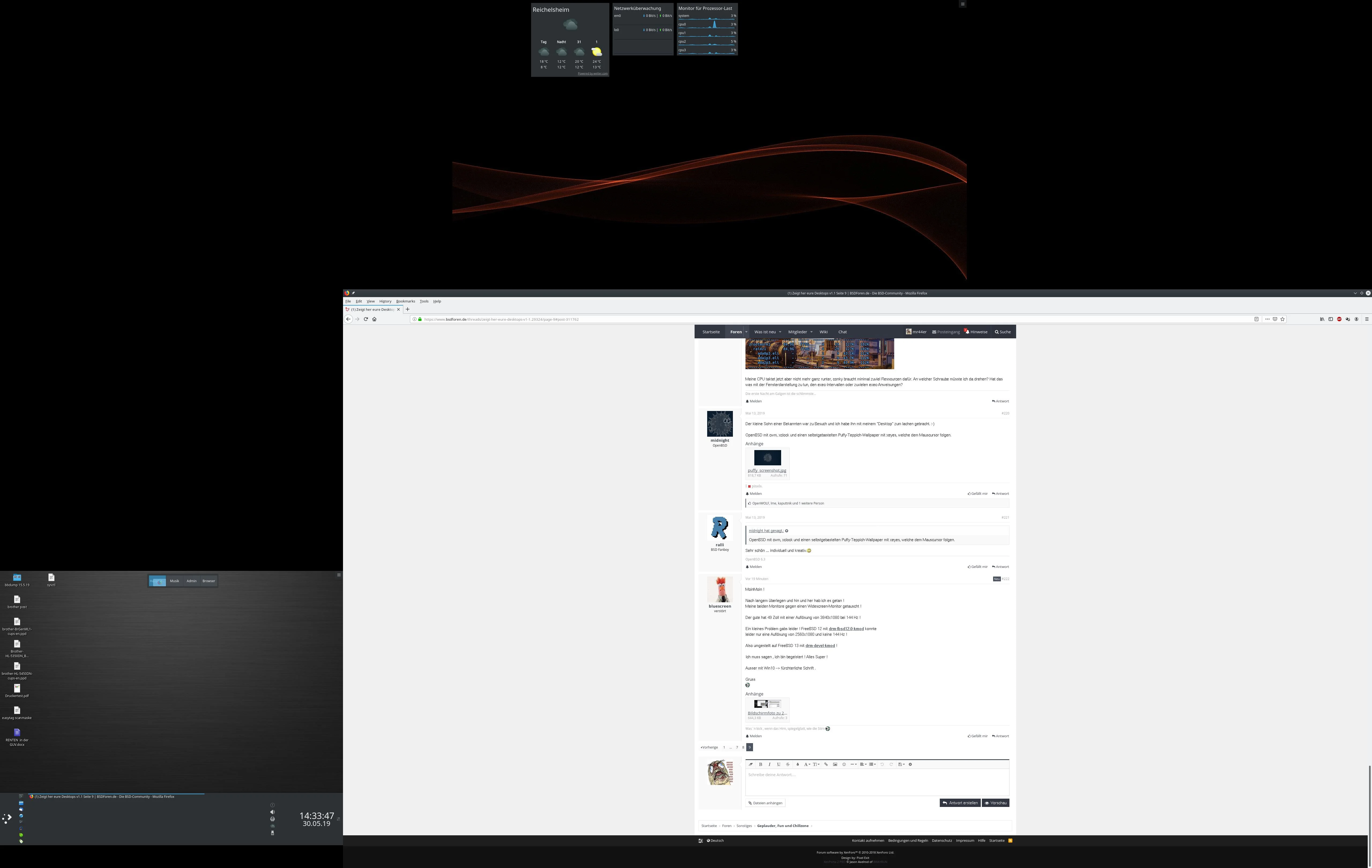
Task: Click the Adblock Plus ABP icon
Action: click(x=1339, y=319)
